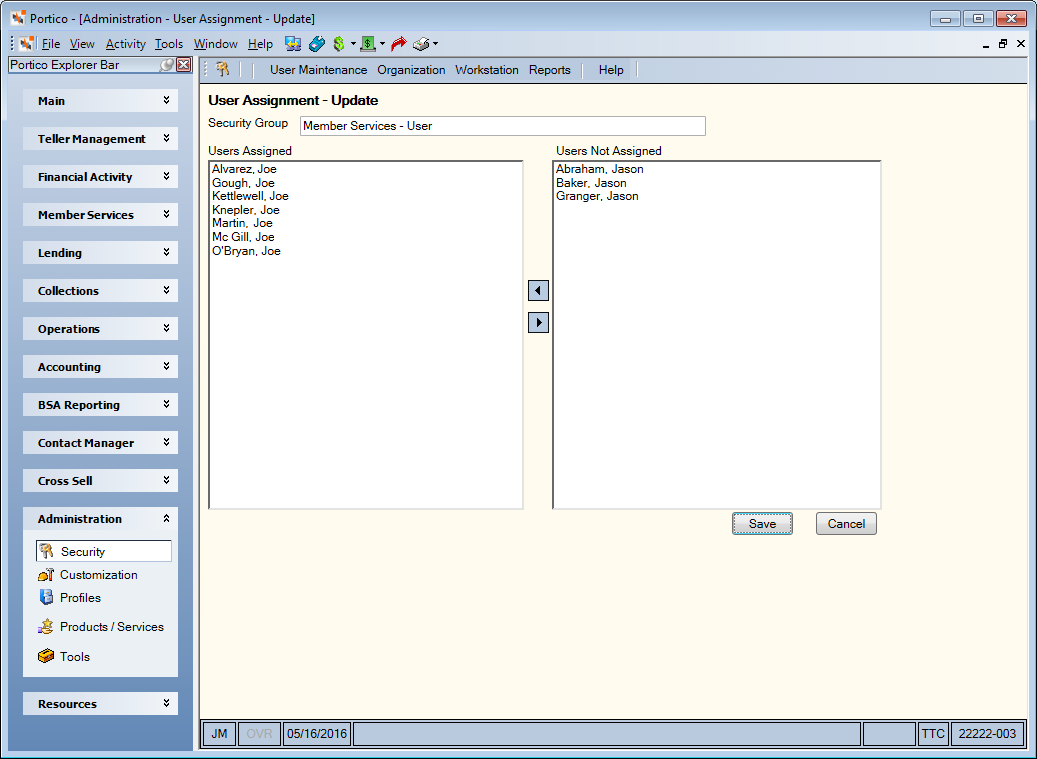Expand the Lending section
The height and width of the screenshot is (759, 1037).
tap(101, 253)
